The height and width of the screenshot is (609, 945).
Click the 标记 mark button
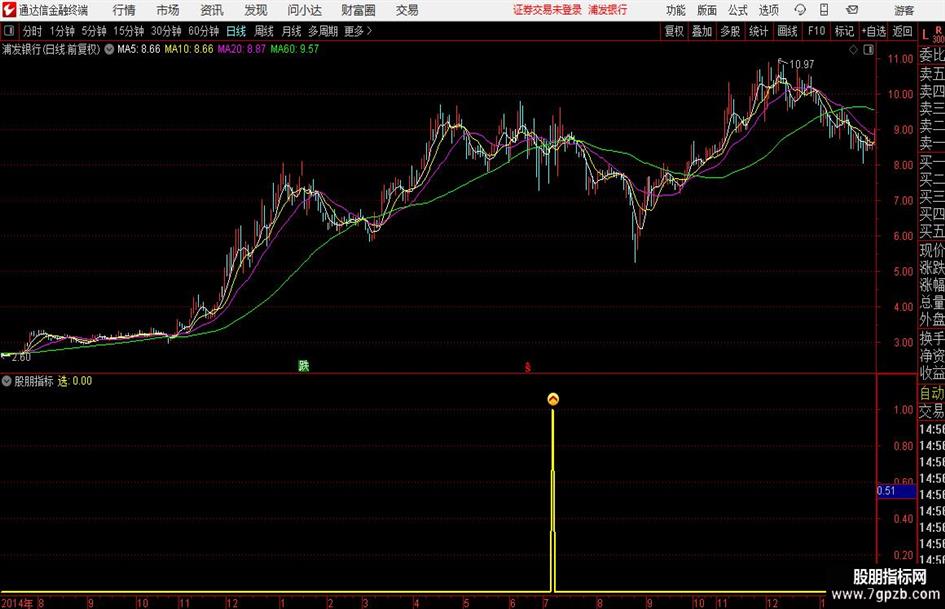[x=844, y=31]
